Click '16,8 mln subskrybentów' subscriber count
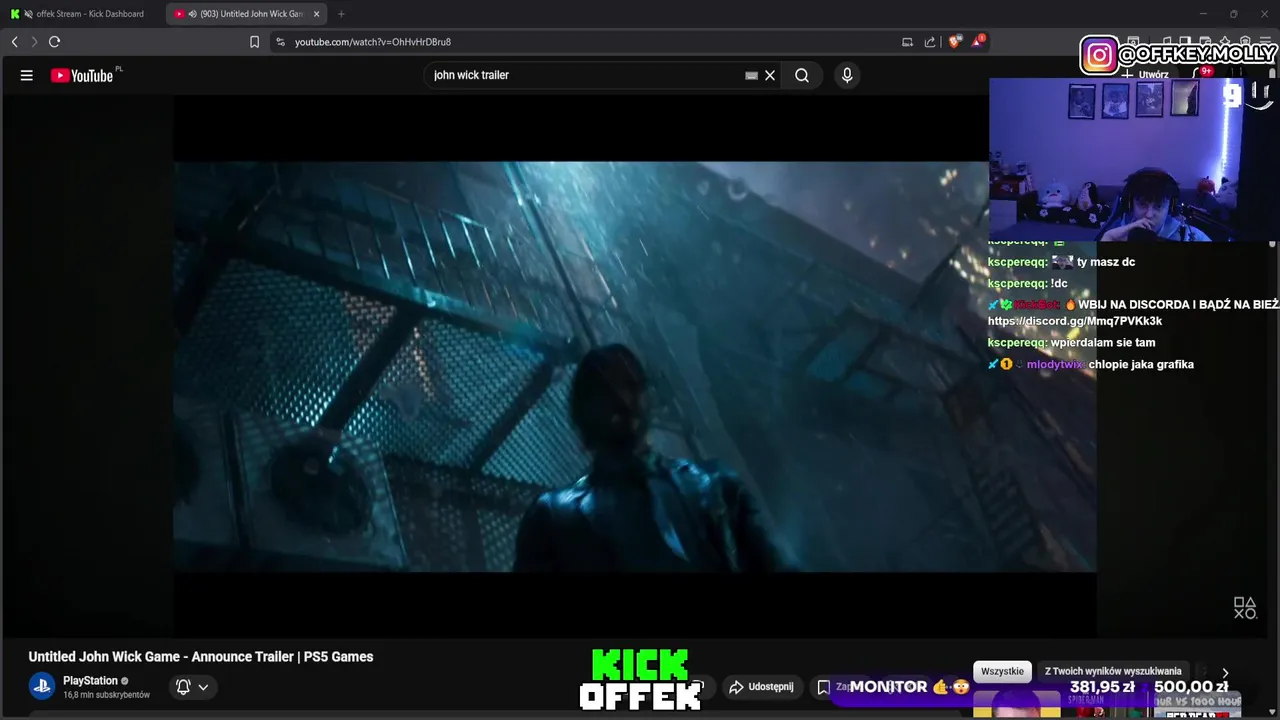This screenshot has height=720, width=1280. pos(106,695)
